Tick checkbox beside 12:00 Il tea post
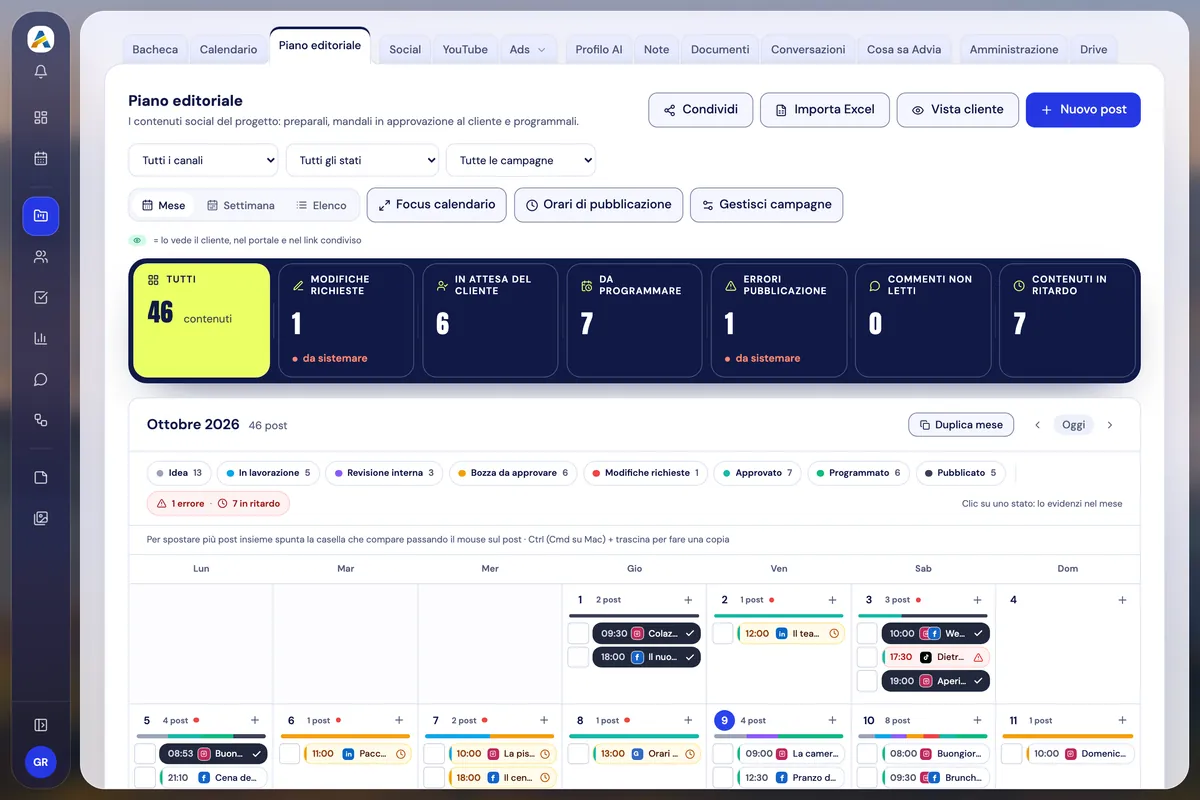Screen dimensions: 1200x800 click(723, 633)
